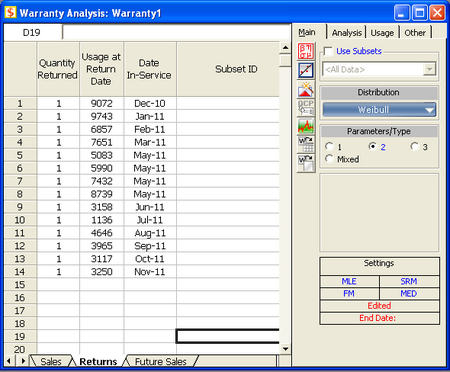450x372 pixels.
Task: Click the dollar sign application icon in title bar
Action: click(x=10, y=13)
